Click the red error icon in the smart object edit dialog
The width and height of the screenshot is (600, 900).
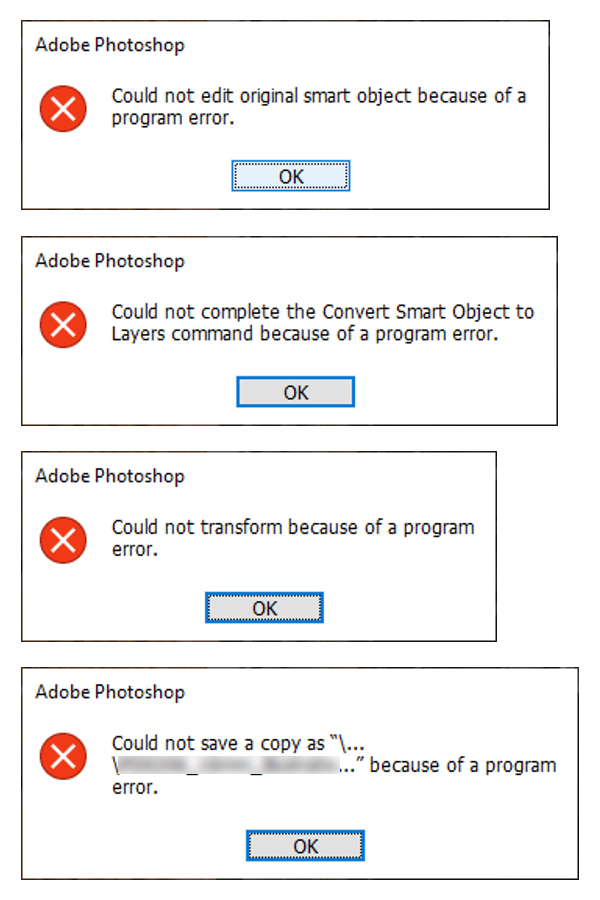63,108
